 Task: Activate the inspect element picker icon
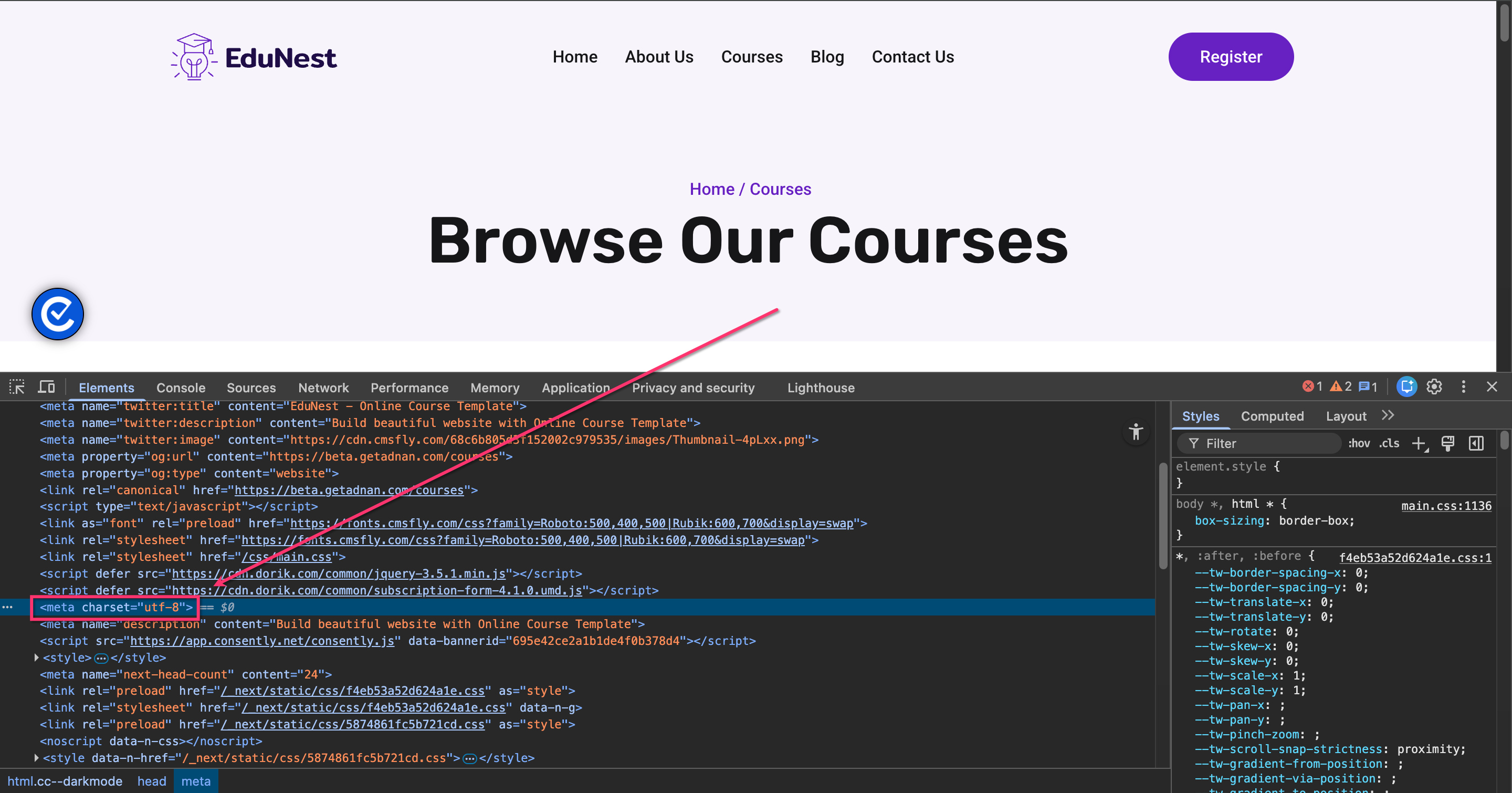click(16, 387)
